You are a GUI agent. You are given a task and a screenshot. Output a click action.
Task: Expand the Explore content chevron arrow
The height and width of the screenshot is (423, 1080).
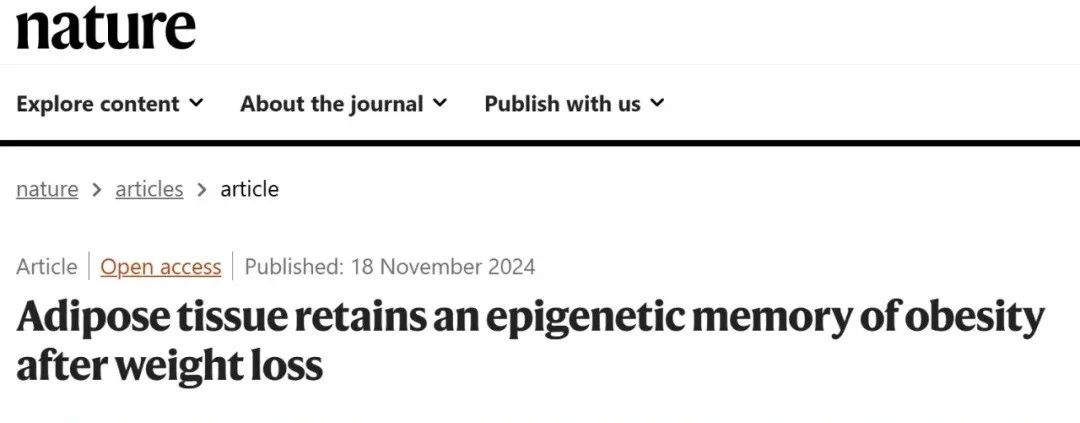coord(196,103)
